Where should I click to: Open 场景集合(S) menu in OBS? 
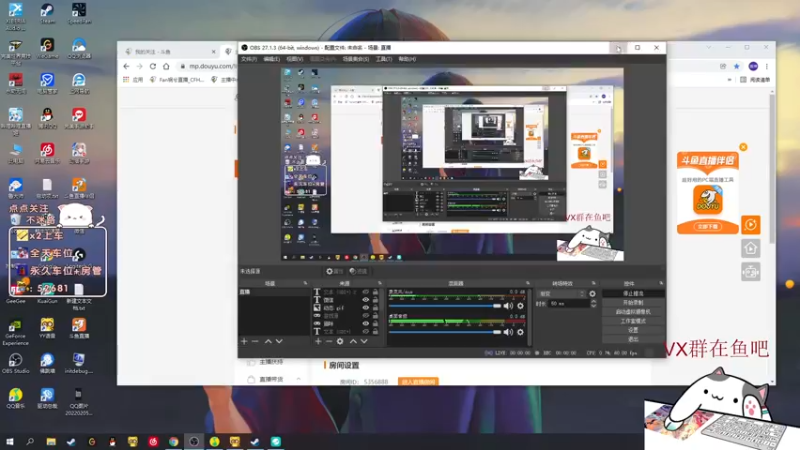(356, 59)
